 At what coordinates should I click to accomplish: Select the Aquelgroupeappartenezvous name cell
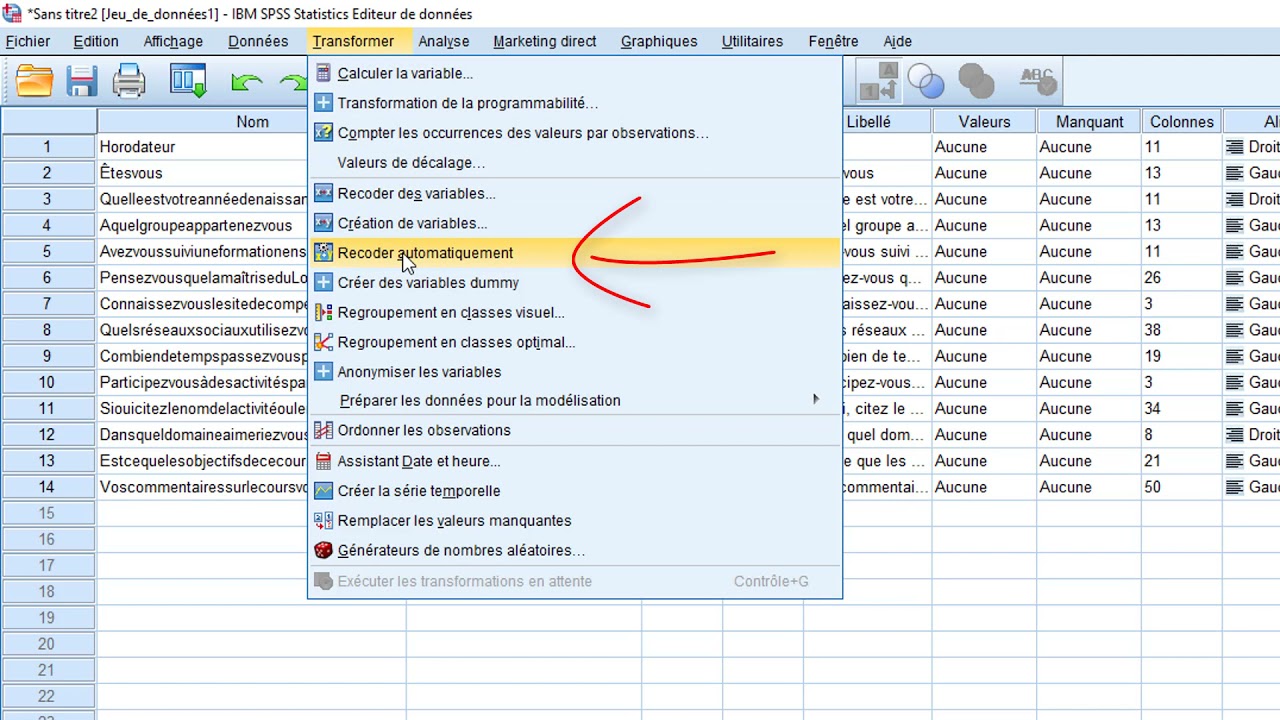coord(202,225)
